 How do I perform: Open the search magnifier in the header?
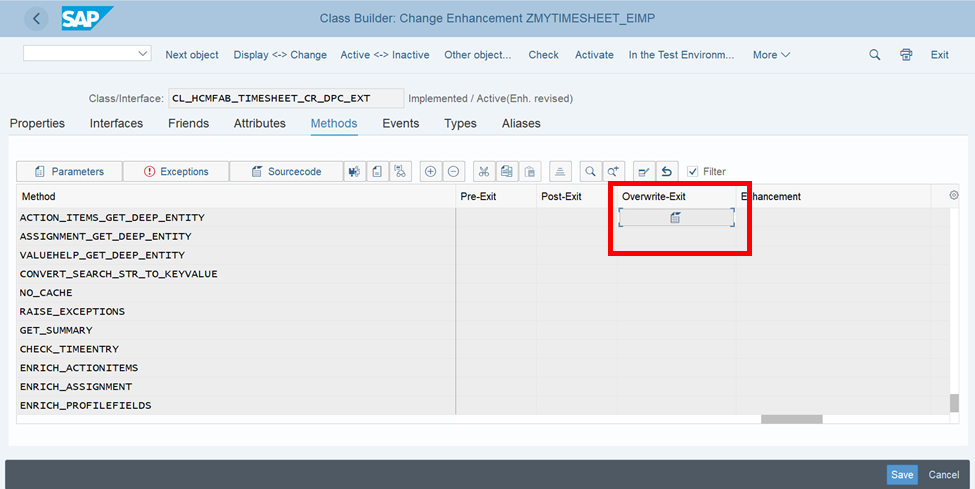[x=874, y=55]
